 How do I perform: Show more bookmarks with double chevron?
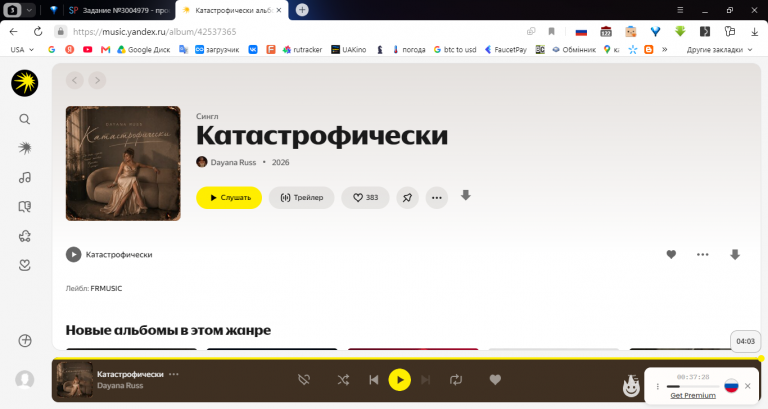[665, 49]
